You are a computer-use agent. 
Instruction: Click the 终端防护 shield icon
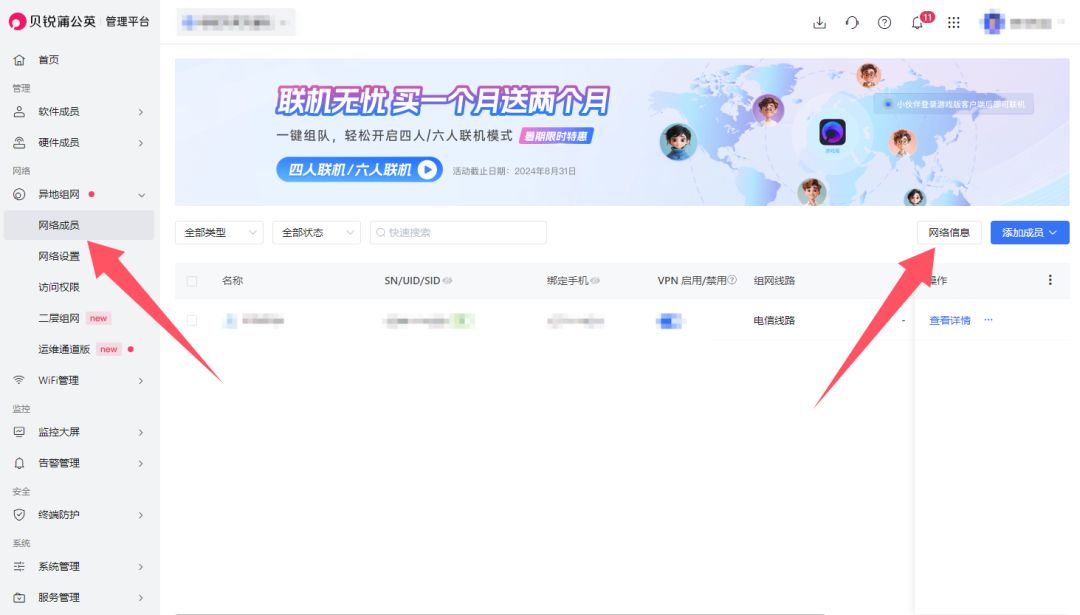tap(19, 514)
